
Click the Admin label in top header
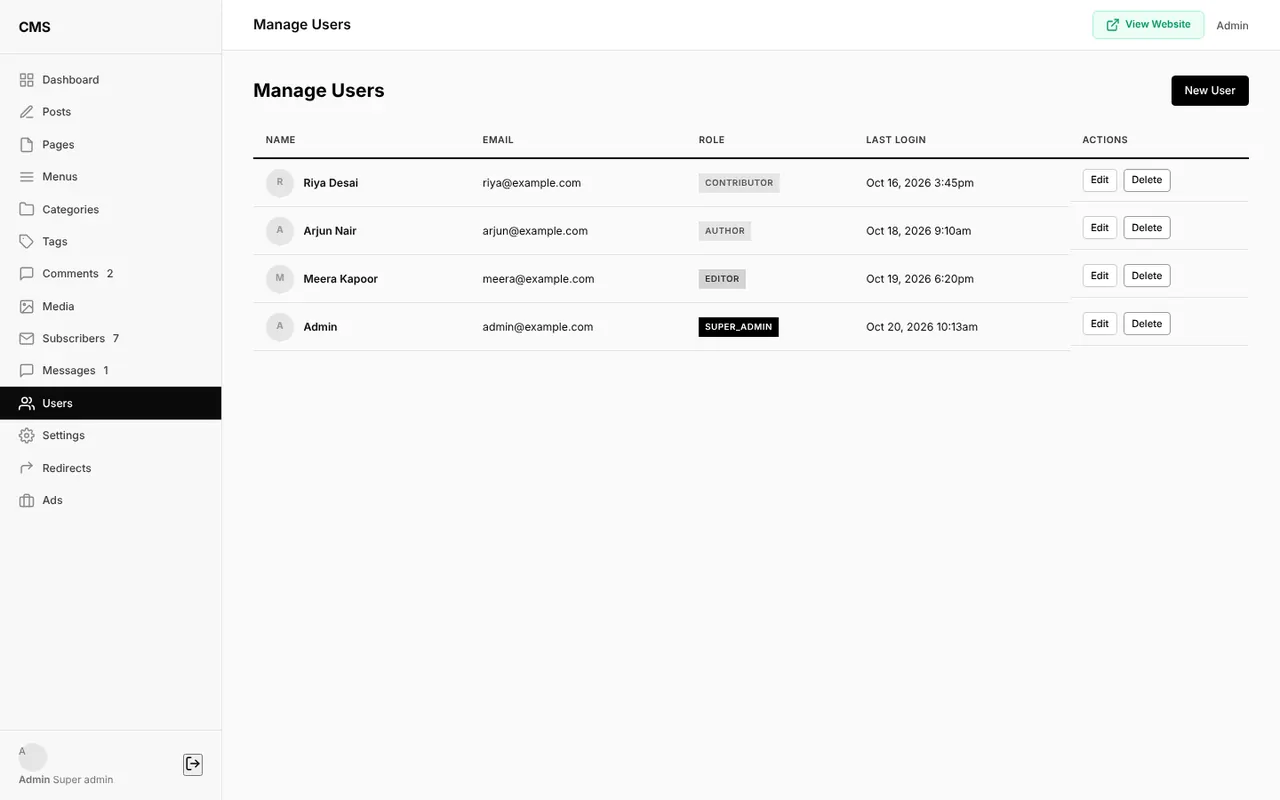[1232, 26]
